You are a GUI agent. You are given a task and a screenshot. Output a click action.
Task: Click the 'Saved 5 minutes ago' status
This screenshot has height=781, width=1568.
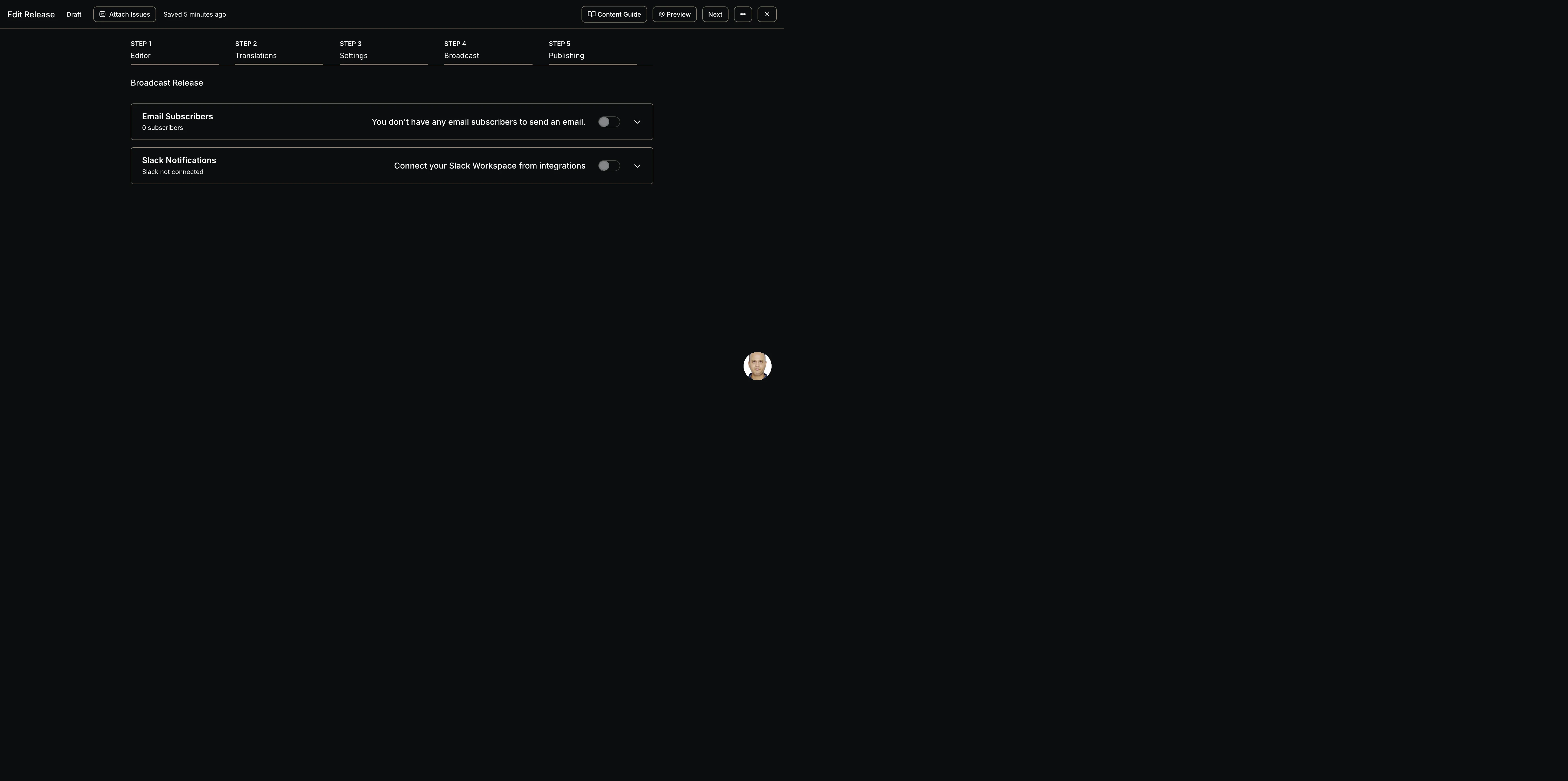pyautogui.click(x=195, y=14)
